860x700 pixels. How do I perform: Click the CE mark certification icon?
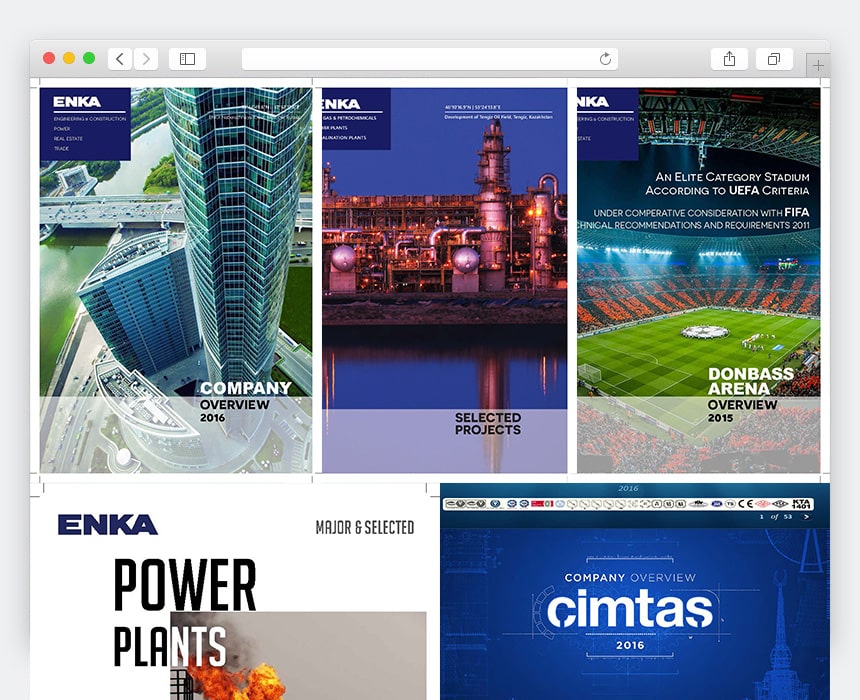(746, 504)
